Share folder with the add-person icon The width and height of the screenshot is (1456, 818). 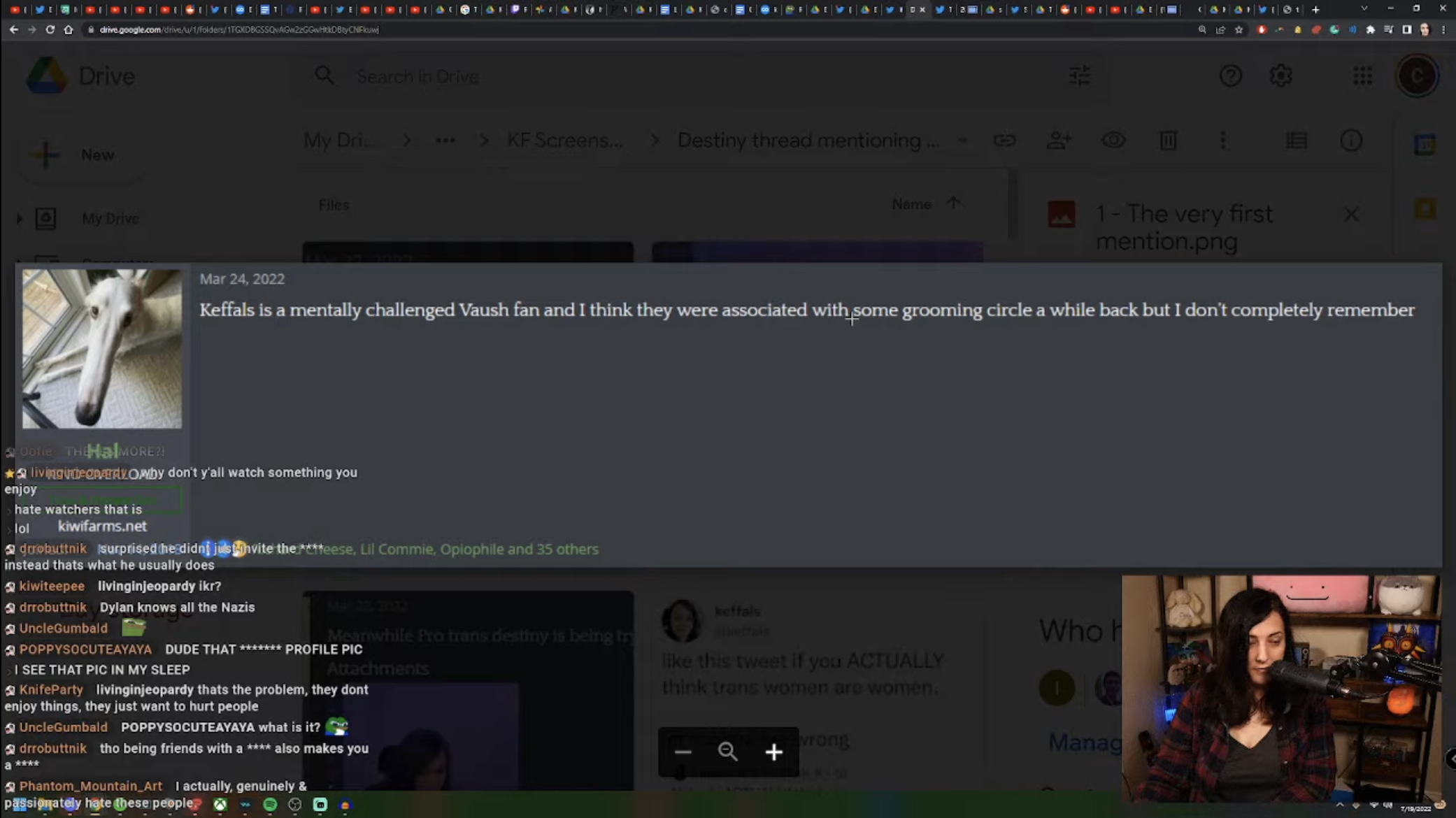point(1059,141)
